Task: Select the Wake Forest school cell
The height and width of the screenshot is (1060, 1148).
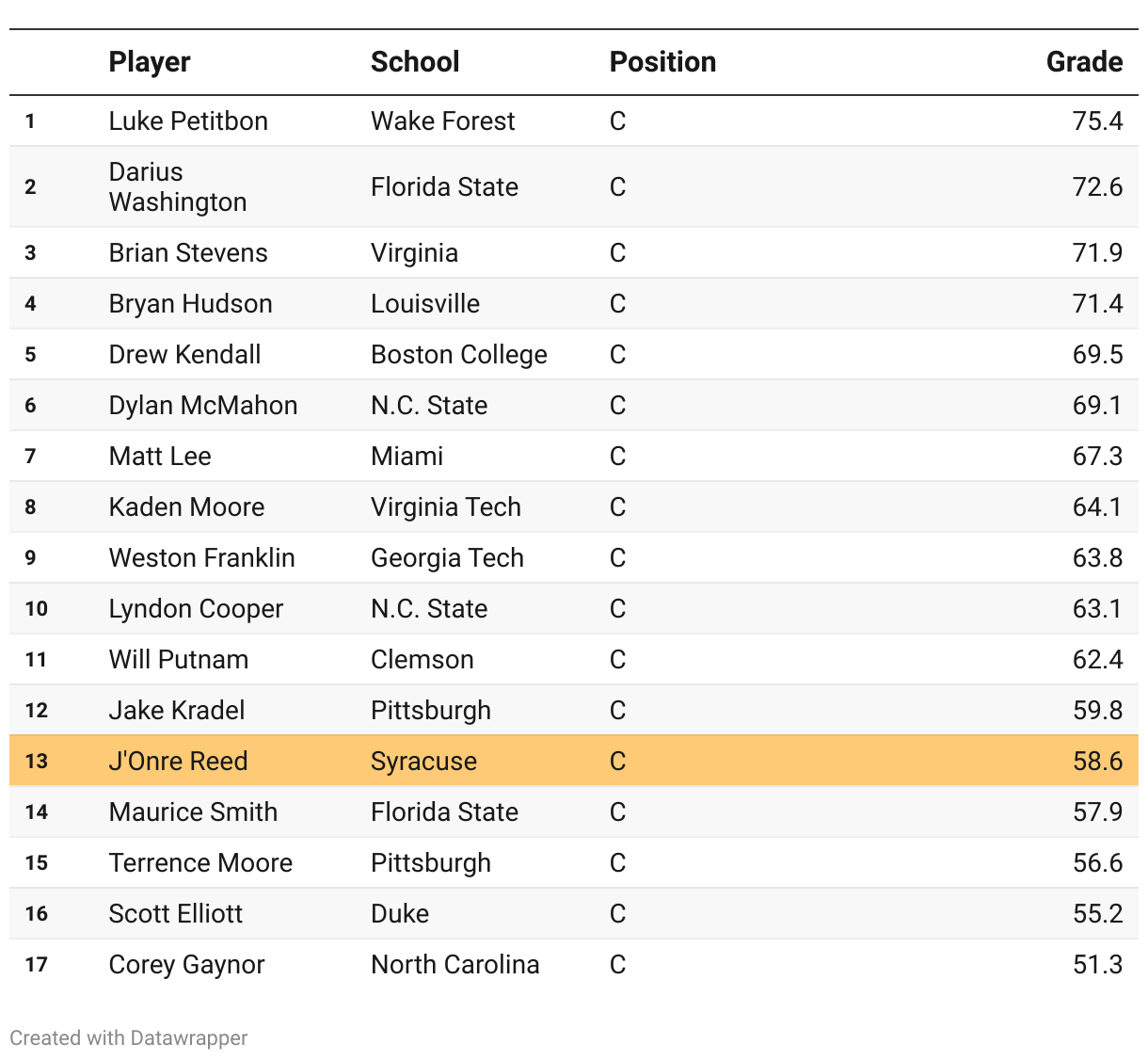Action: click(442, 121)
